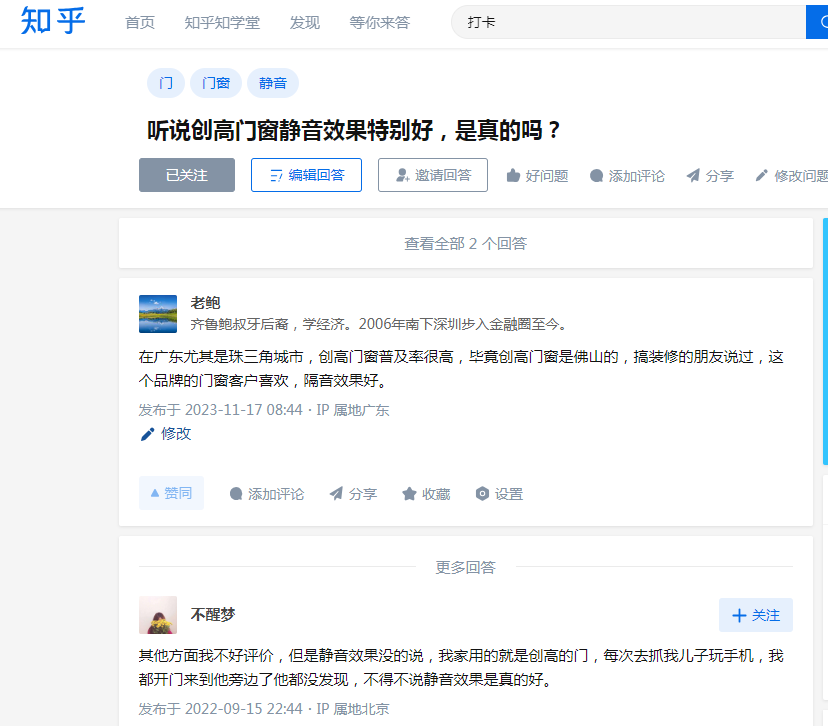Click the question title about 创高门窗静音效果

(x=353, y=130)
